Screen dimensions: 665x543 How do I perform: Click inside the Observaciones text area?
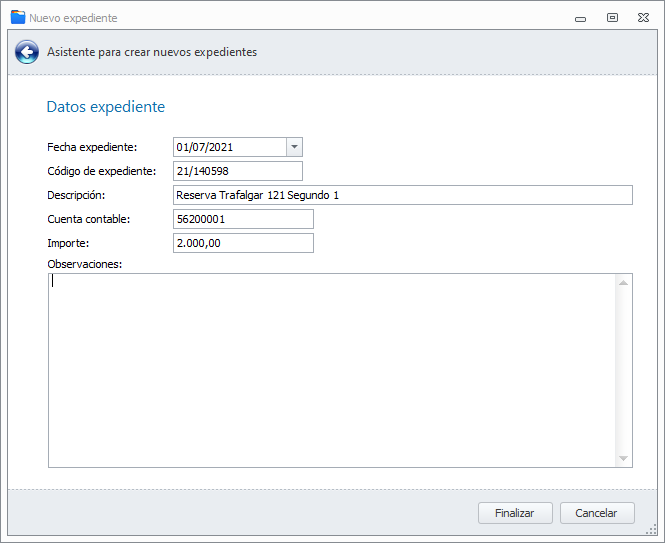pyautogui.click(x=330, y=370)
